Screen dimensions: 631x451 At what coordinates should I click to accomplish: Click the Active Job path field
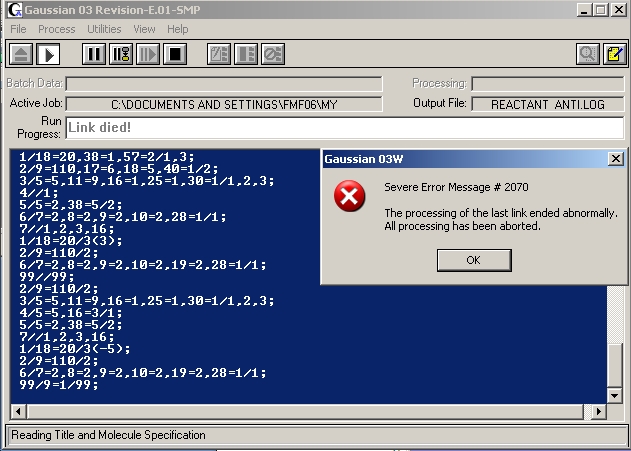tap(224, 104)
